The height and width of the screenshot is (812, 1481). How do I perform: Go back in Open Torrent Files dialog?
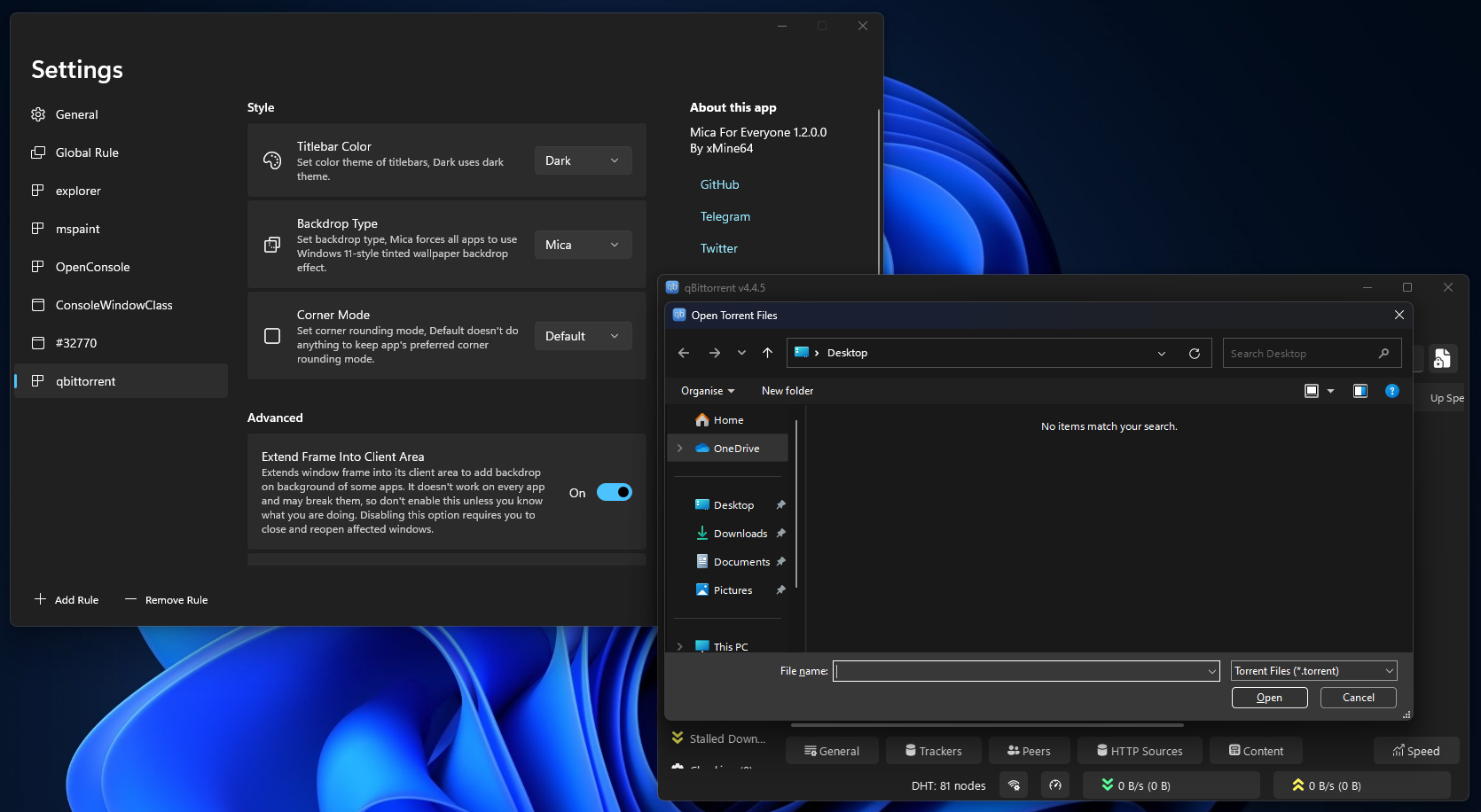coord(684,353)
